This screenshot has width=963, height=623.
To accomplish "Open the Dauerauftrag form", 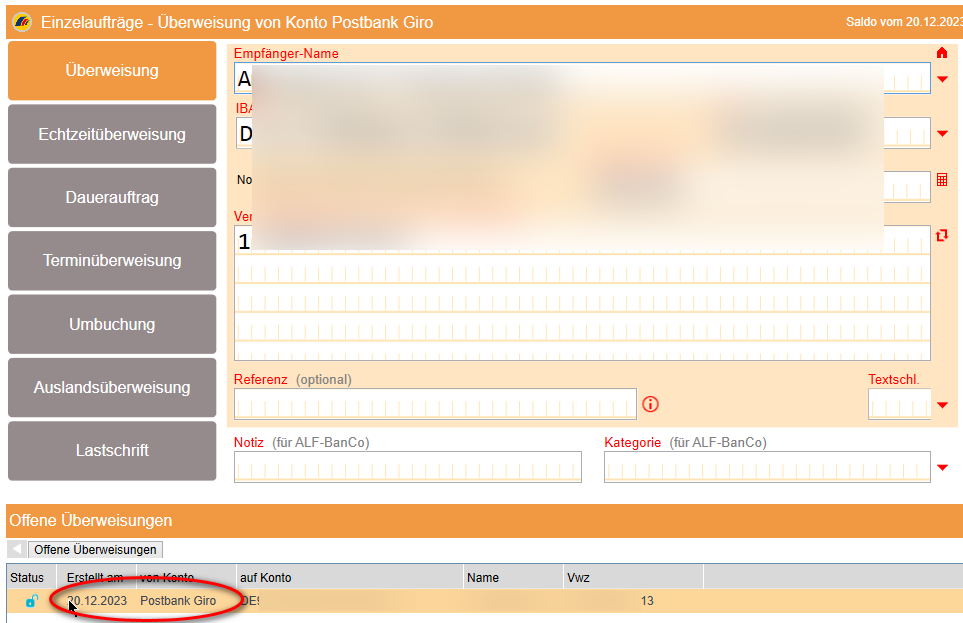I will click(x=112, y=197).
